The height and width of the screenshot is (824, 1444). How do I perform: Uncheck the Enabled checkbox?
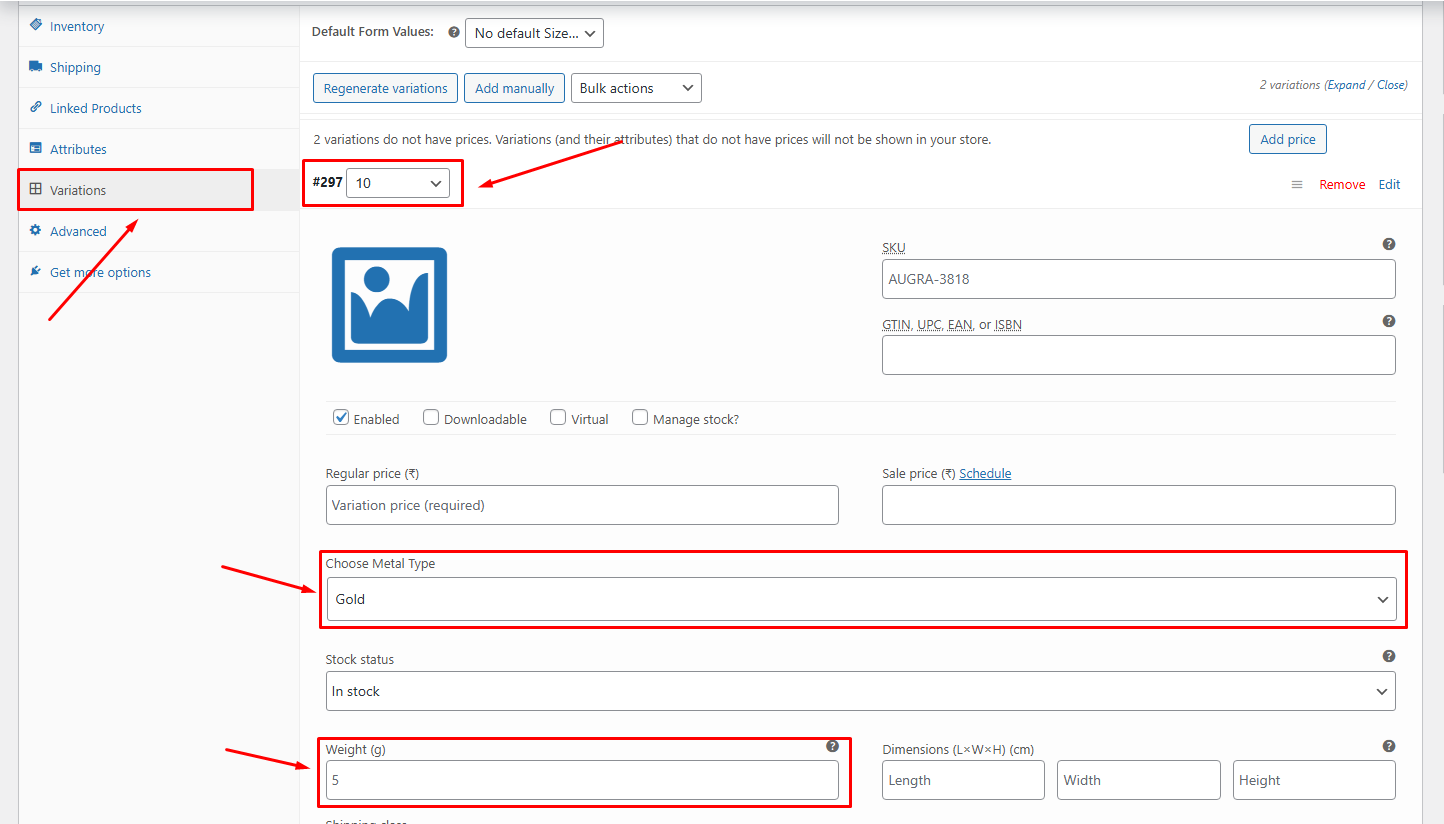click(341, 418)
